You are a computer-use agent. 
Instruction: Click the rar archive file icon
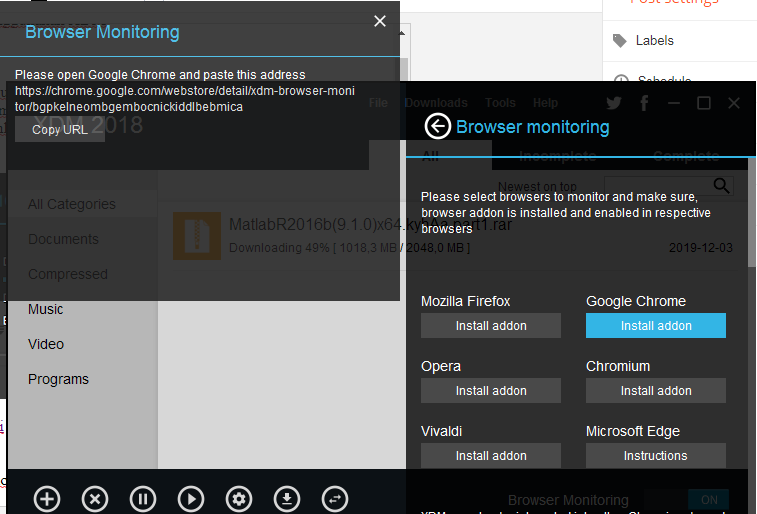pos(197,236)
